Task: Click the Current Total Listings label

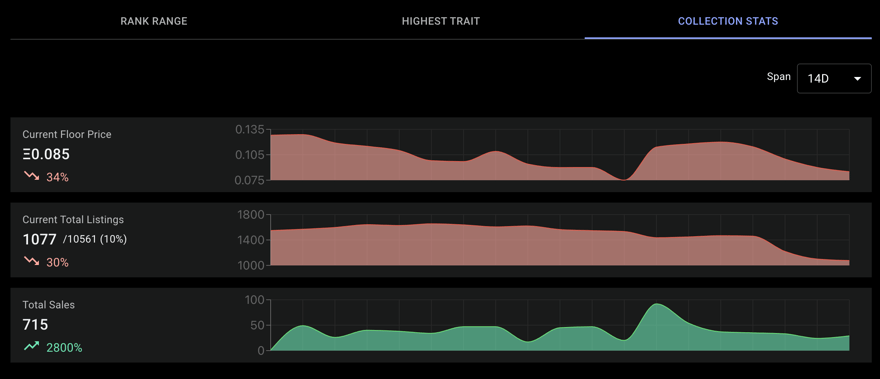Action: 73,220
